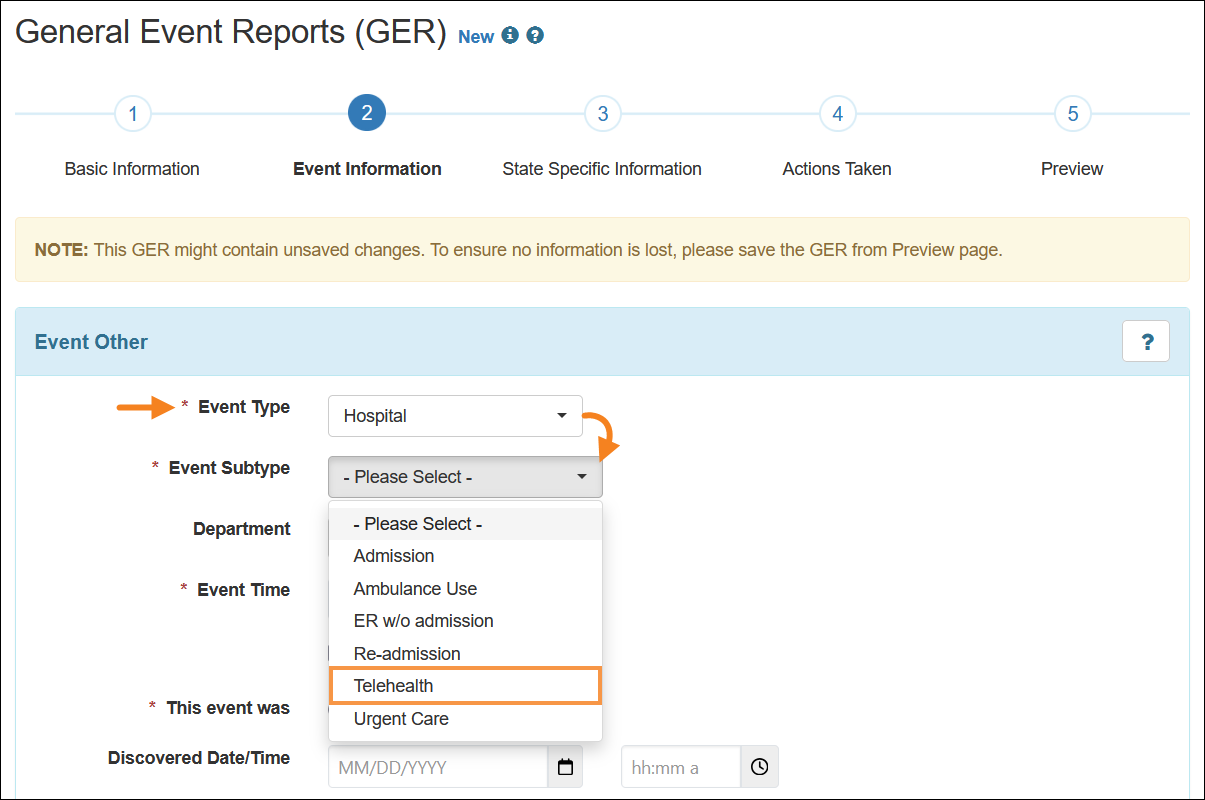This screenshot has height=800, width=1205.
Task: Click the Actions Taken step label
Action: coord(837,169)
